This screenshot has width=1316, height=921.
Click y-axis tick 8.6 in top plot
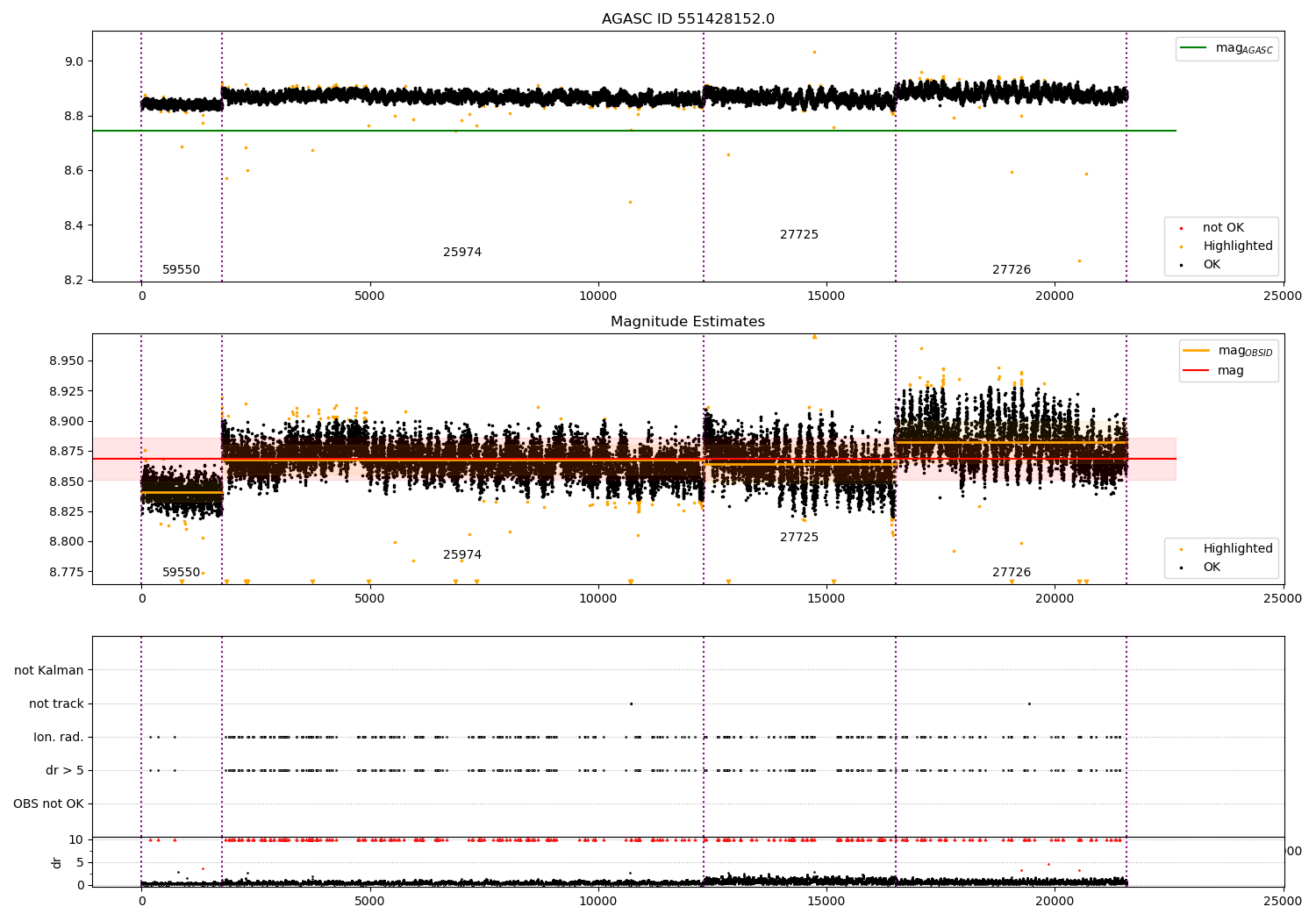75,170
